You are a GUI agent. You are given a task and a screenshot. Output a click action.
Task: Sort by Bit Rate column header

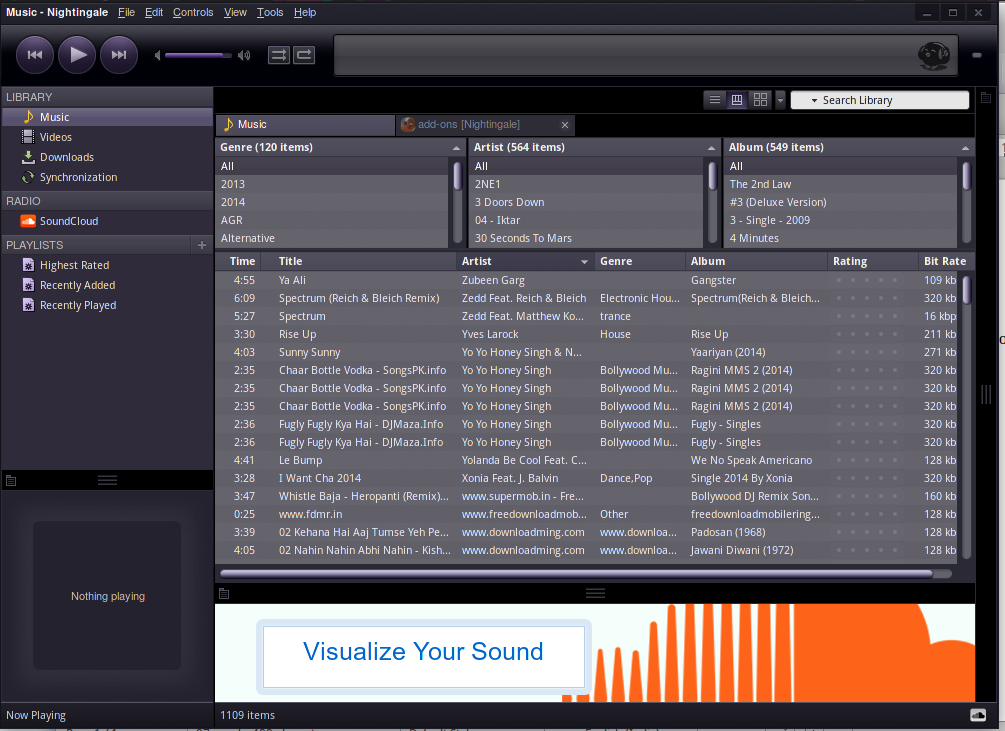945,261
